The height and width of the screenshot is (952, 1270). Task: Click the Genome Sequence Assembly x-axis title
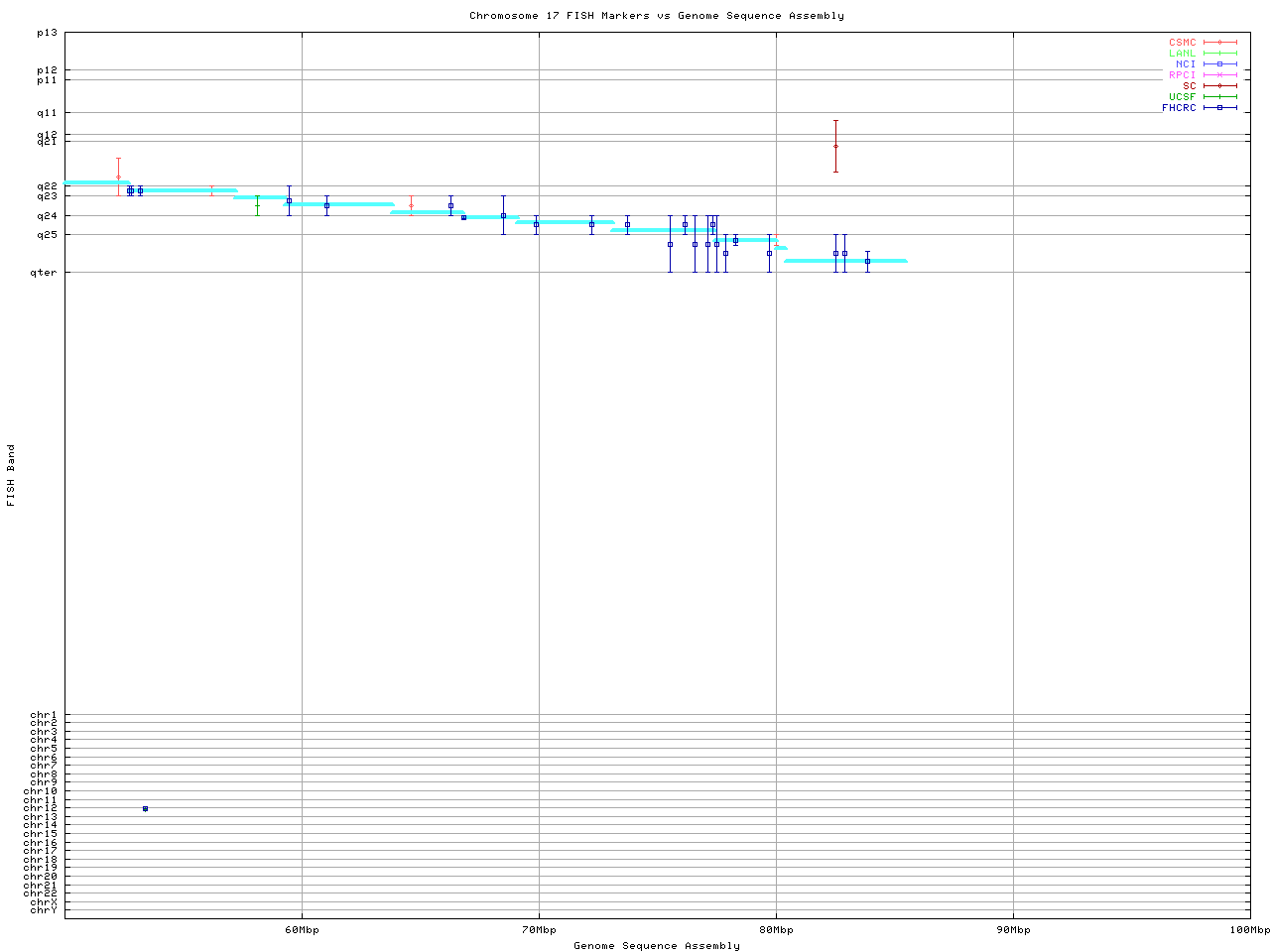pyautogui.click(x=657, y=946)
